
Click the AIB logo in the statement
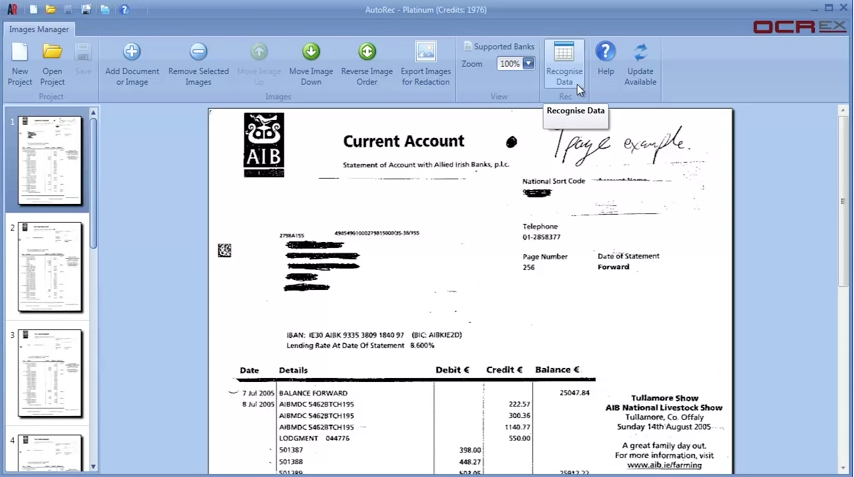tap(264, 145)
